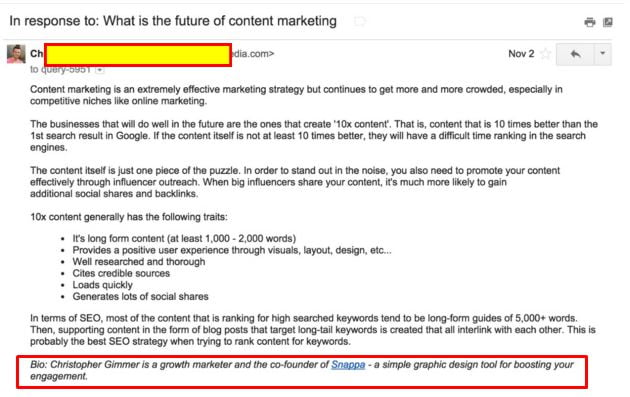Open more options dropdown beside reply
The width and height of the screenshot is (630, 397).
click(x=602, y=54)
